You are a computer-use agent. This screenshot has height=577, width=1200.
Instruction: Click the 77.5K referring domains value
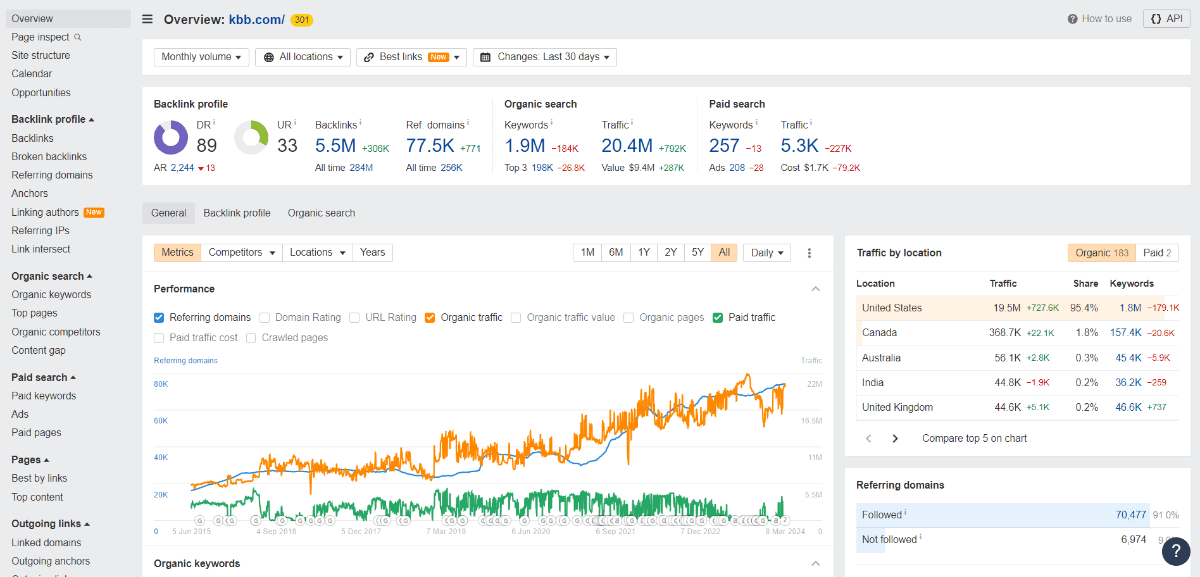point(430,146)
